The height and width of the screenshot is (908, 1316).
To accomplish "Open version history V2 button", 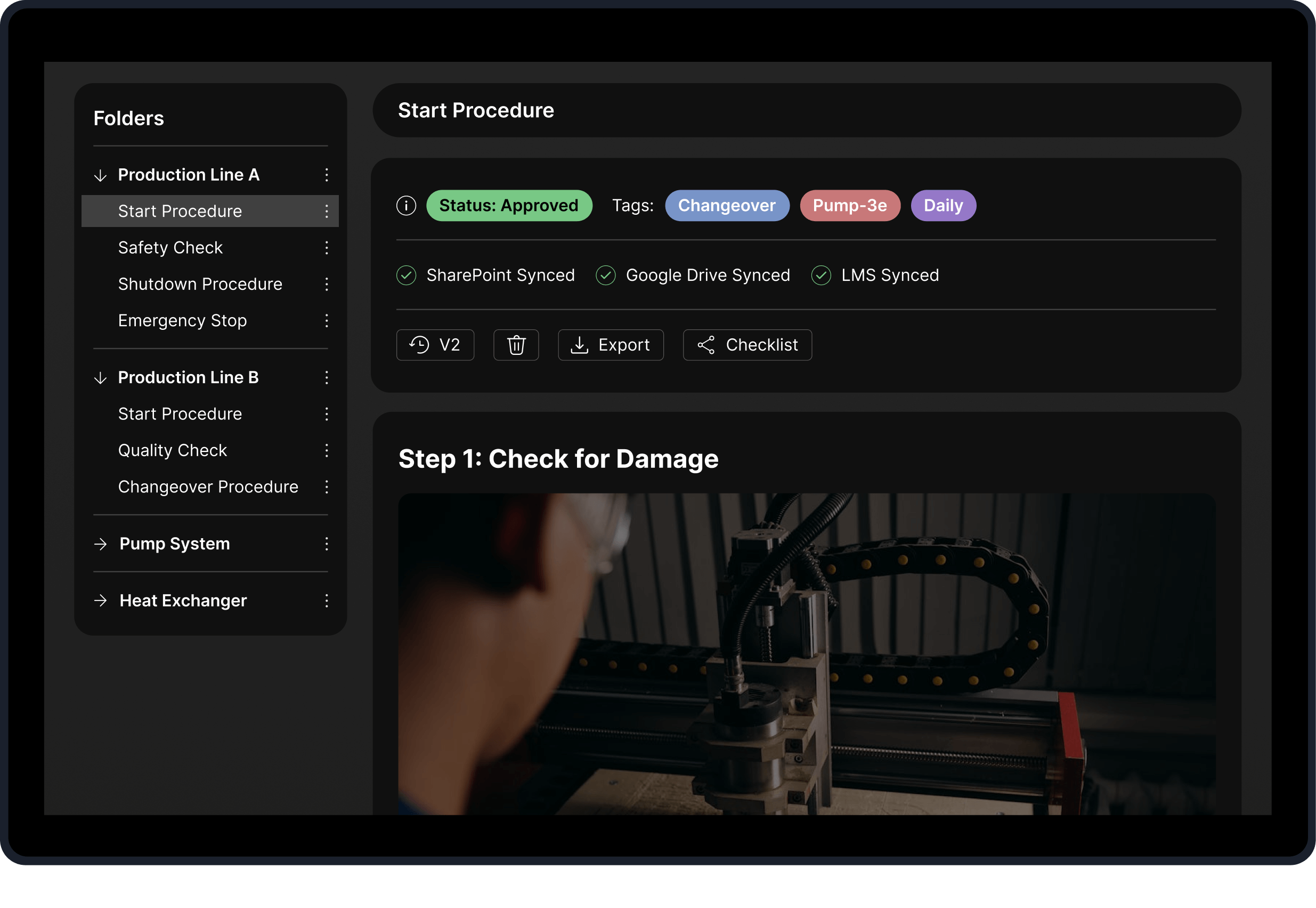I will (x=435, y=345).
